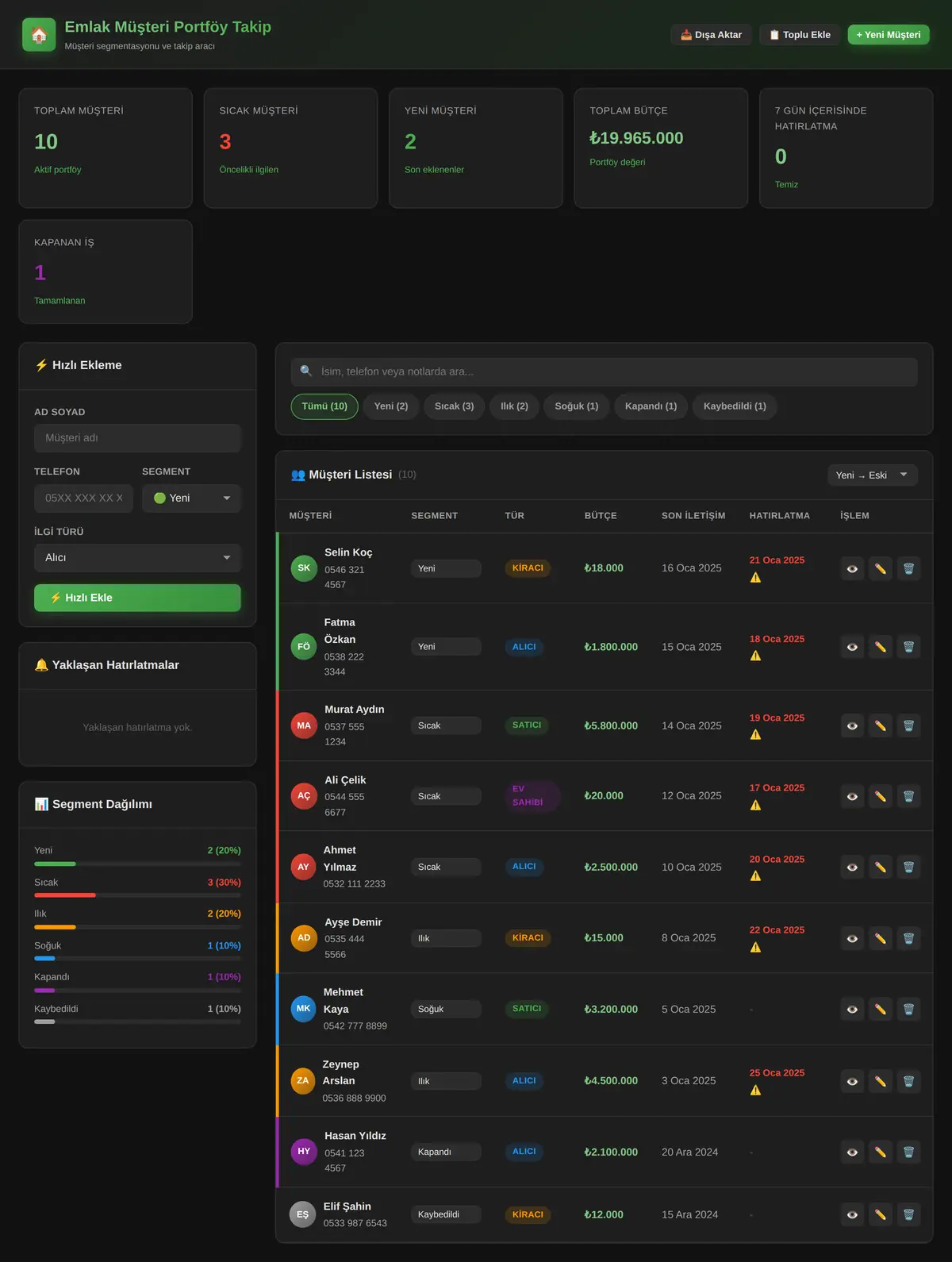Edit Ayşe Demir with the pencil icon
Image resolution: width=952 pixels, height=1262 pixels.
(881, 938)
